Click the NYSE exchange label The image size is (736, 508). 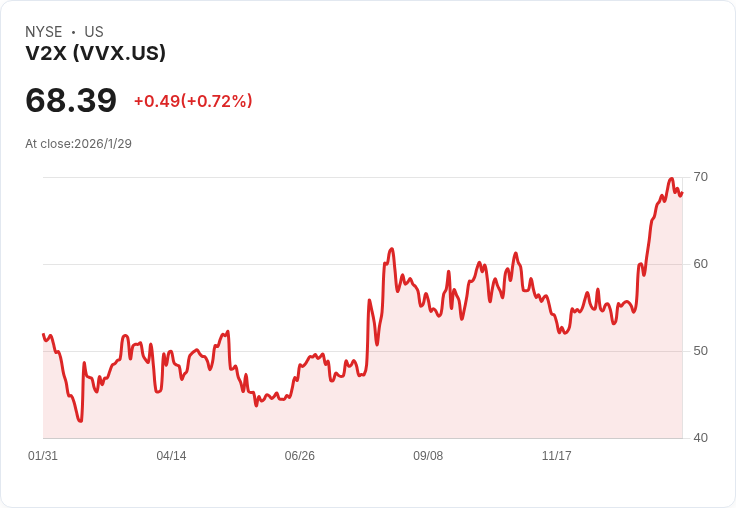pos(44,32)
